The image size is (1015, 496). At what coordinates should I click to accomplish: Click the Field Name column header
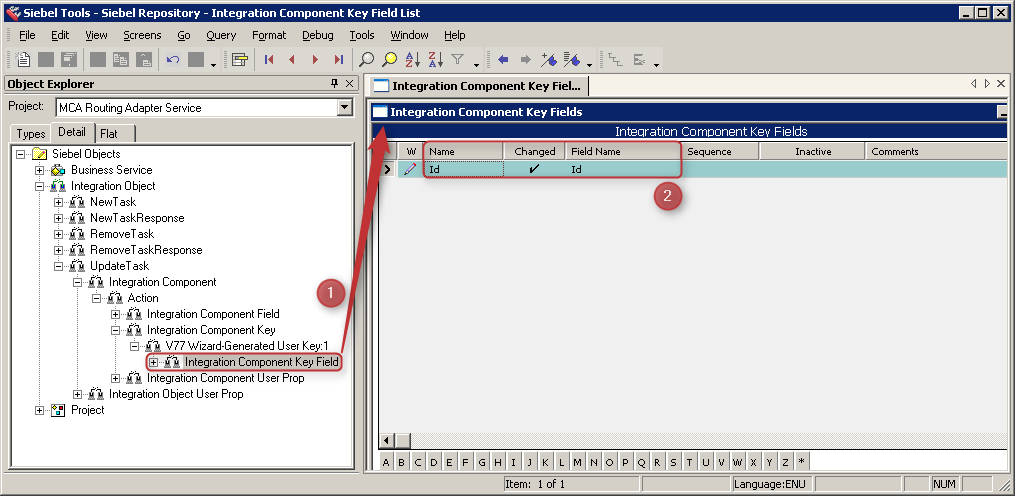[623, 152]
